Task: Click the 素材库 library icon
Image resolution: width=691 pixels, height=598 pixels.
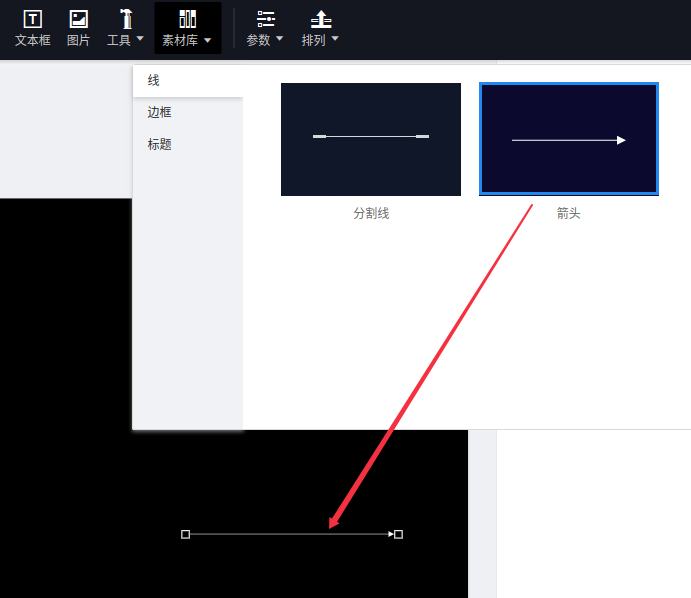Action: pos(187,19)
